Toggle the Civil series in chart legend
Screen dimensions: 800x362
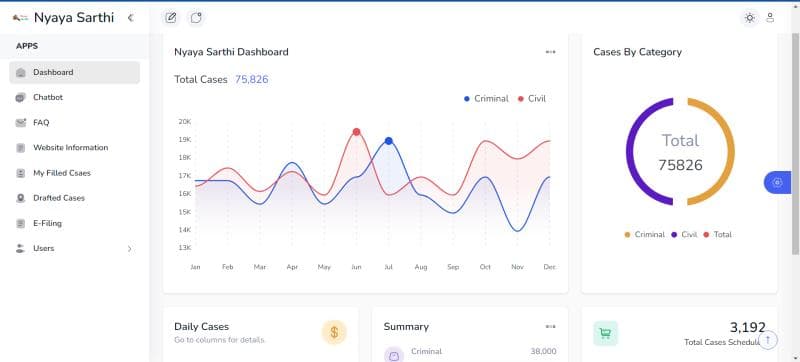(x=532, y=99)
